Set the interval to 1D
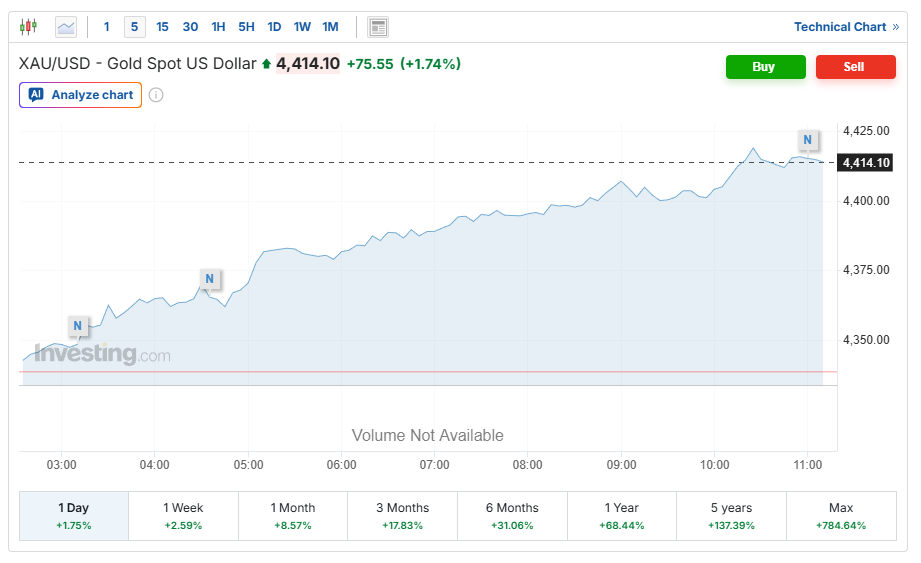The width and height of the screenshot is (921, 563). coord(274,27)
